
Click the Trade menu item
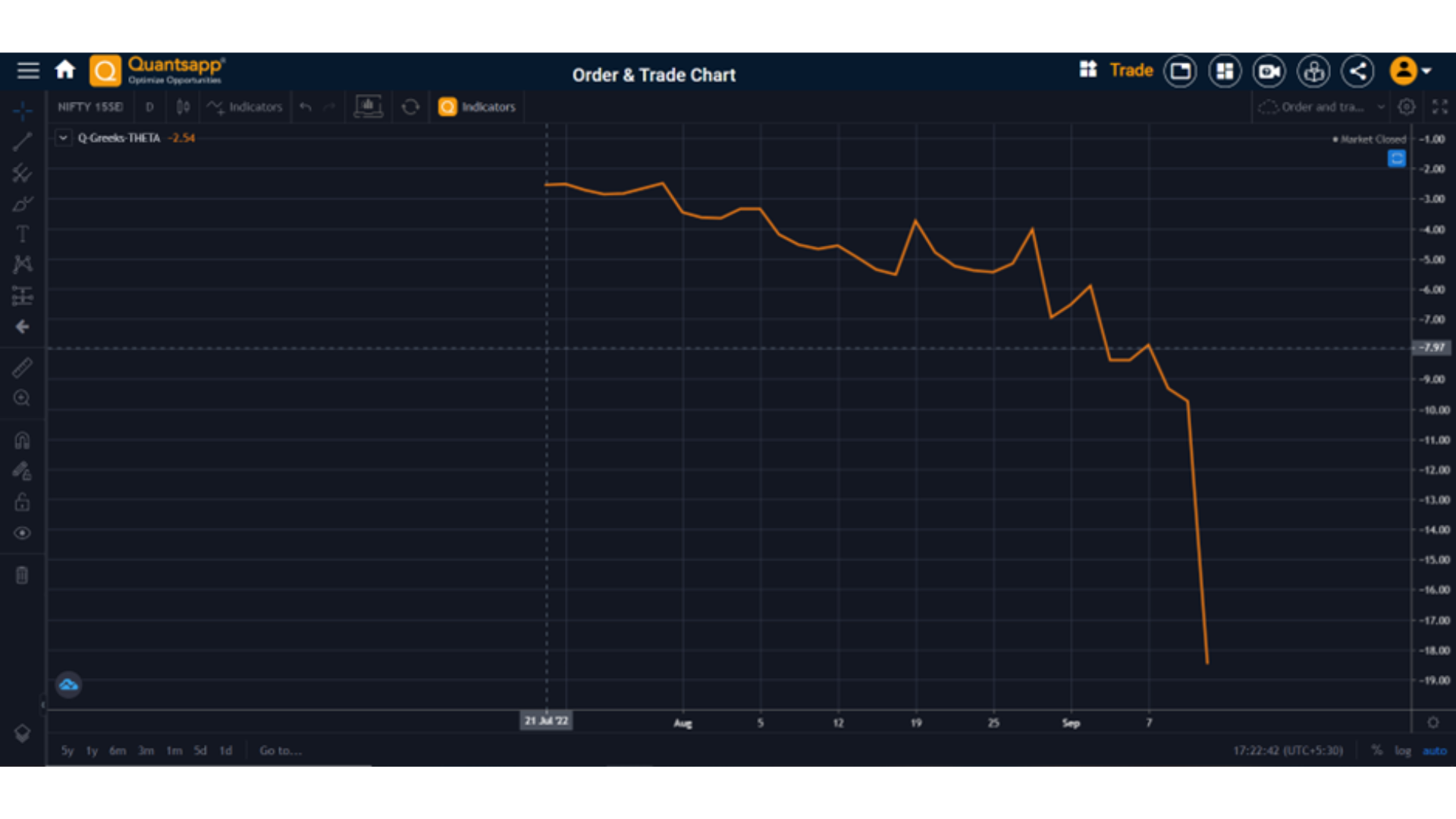click(1131, 70)
